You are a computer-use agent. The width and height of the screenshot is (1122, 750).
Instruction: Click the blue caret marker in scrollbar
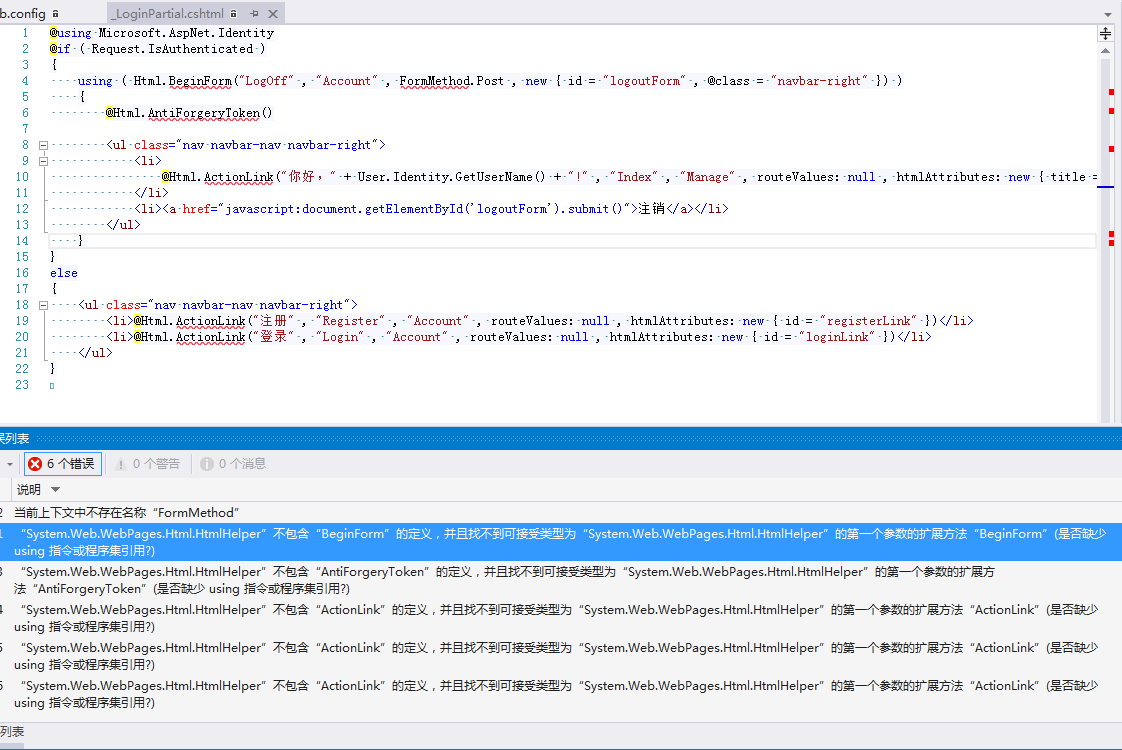click(1106, 187)
